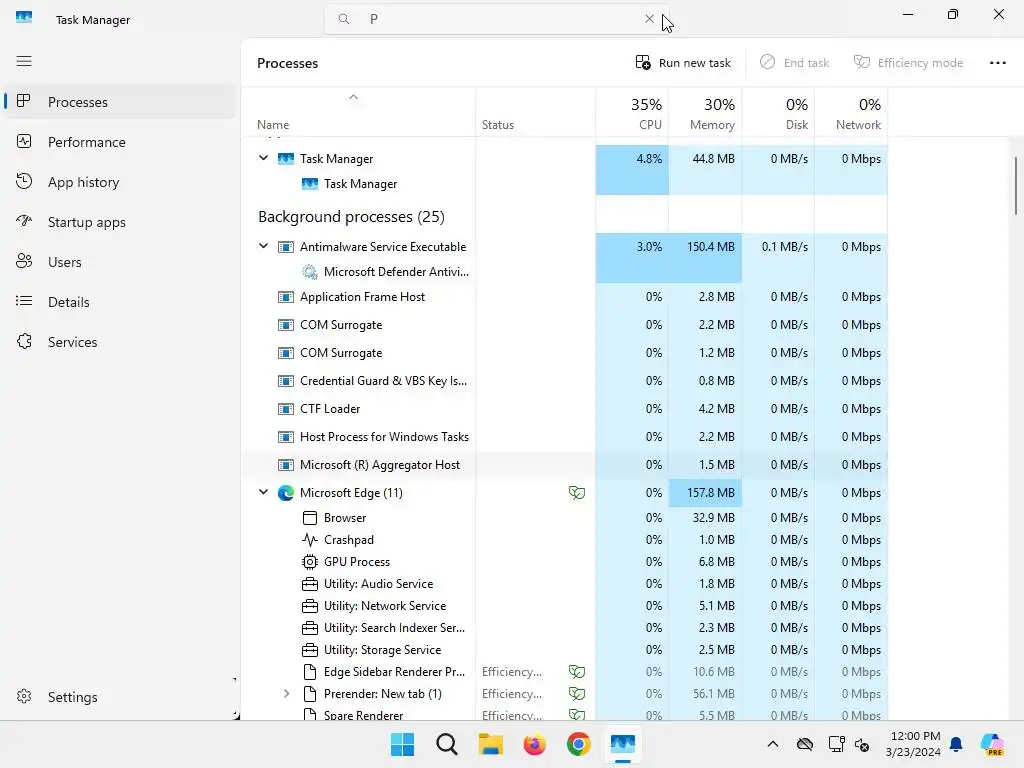This screenshot has width=1024, height=768.
Task: Click the process list vertical scrollbar
Action: 1016,185
